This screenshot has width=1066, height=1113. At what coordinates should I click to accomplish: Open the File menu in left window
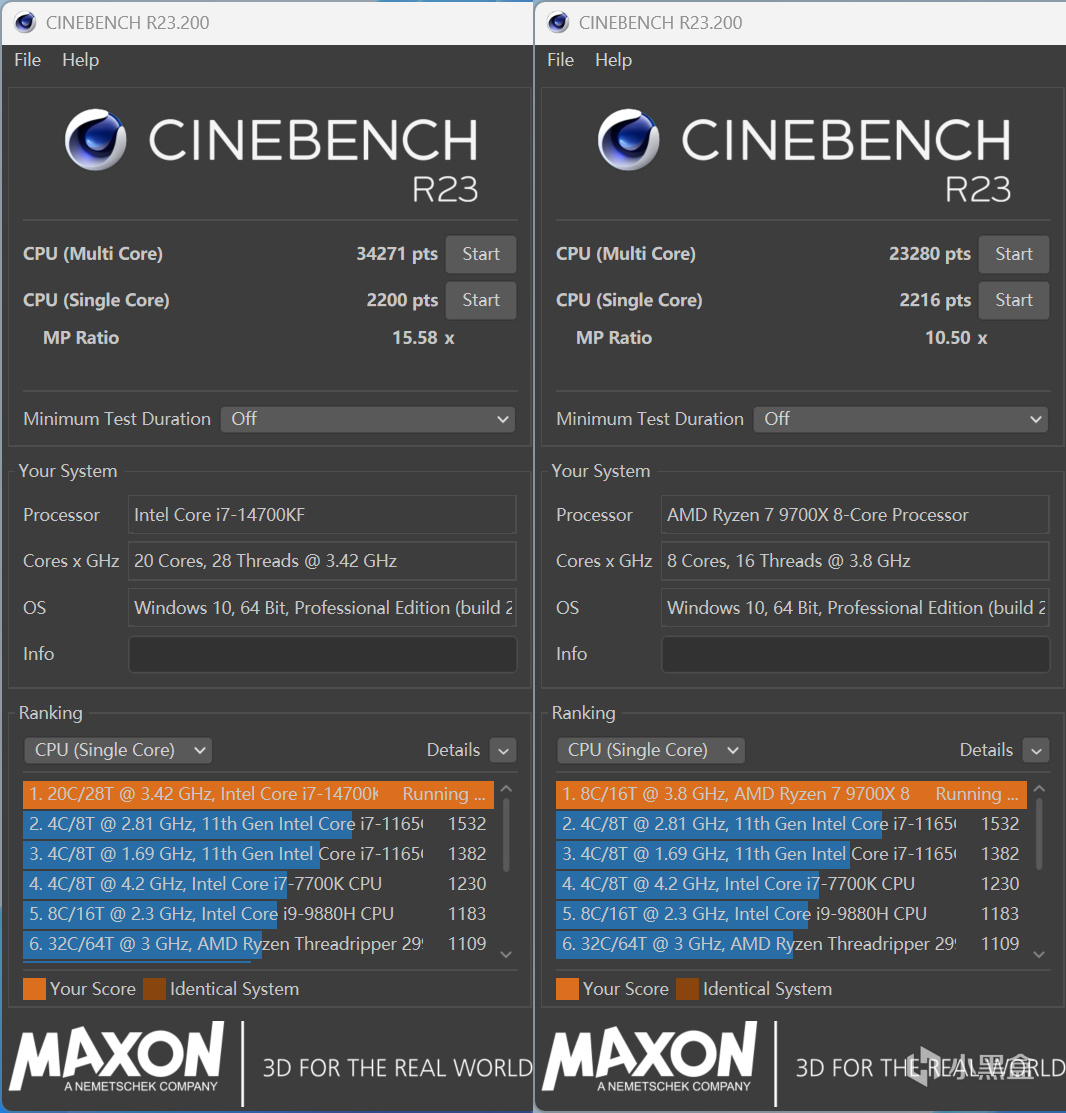click(x=28, y=60)
